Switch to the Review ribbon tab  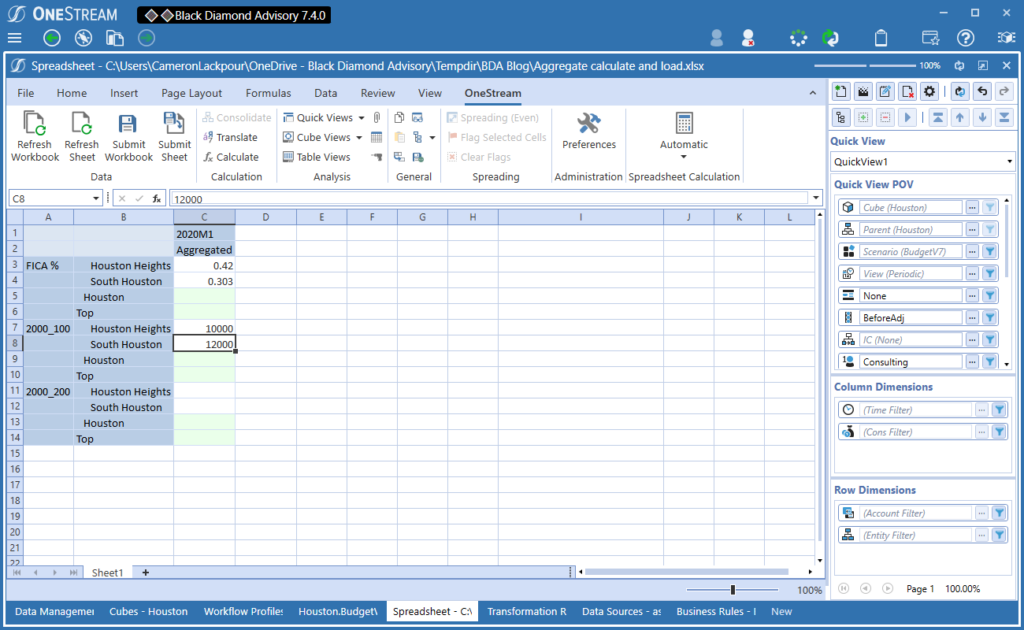(377, 93)
